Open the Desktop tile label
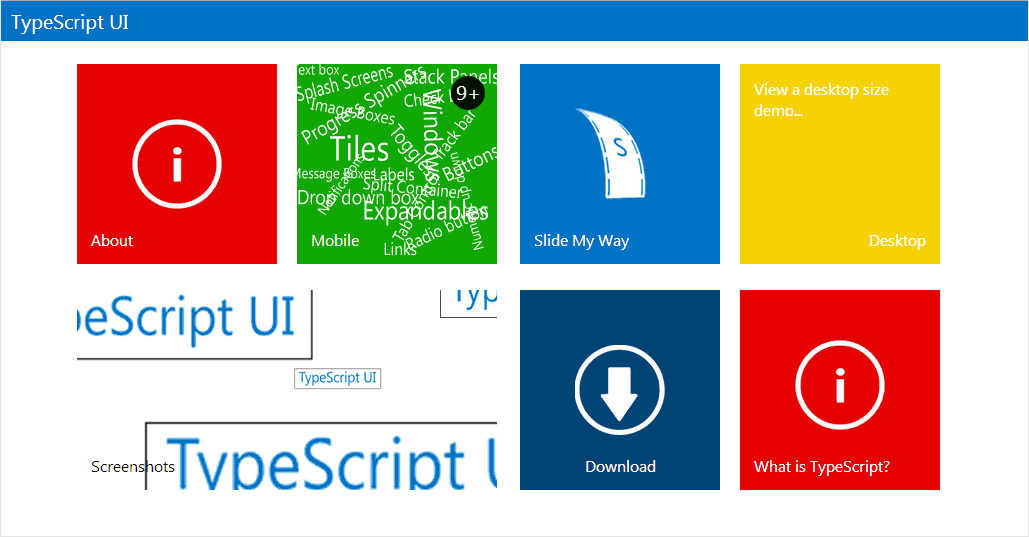Screen dimensions: 1029x537 897,241
